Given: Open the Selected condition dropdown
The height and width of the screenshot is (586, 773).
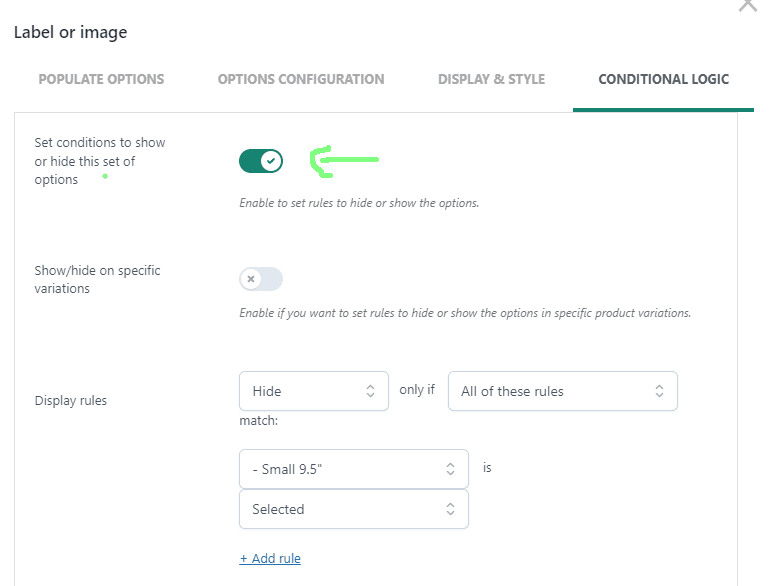Looking at the screenshot, I should [353, 509].
